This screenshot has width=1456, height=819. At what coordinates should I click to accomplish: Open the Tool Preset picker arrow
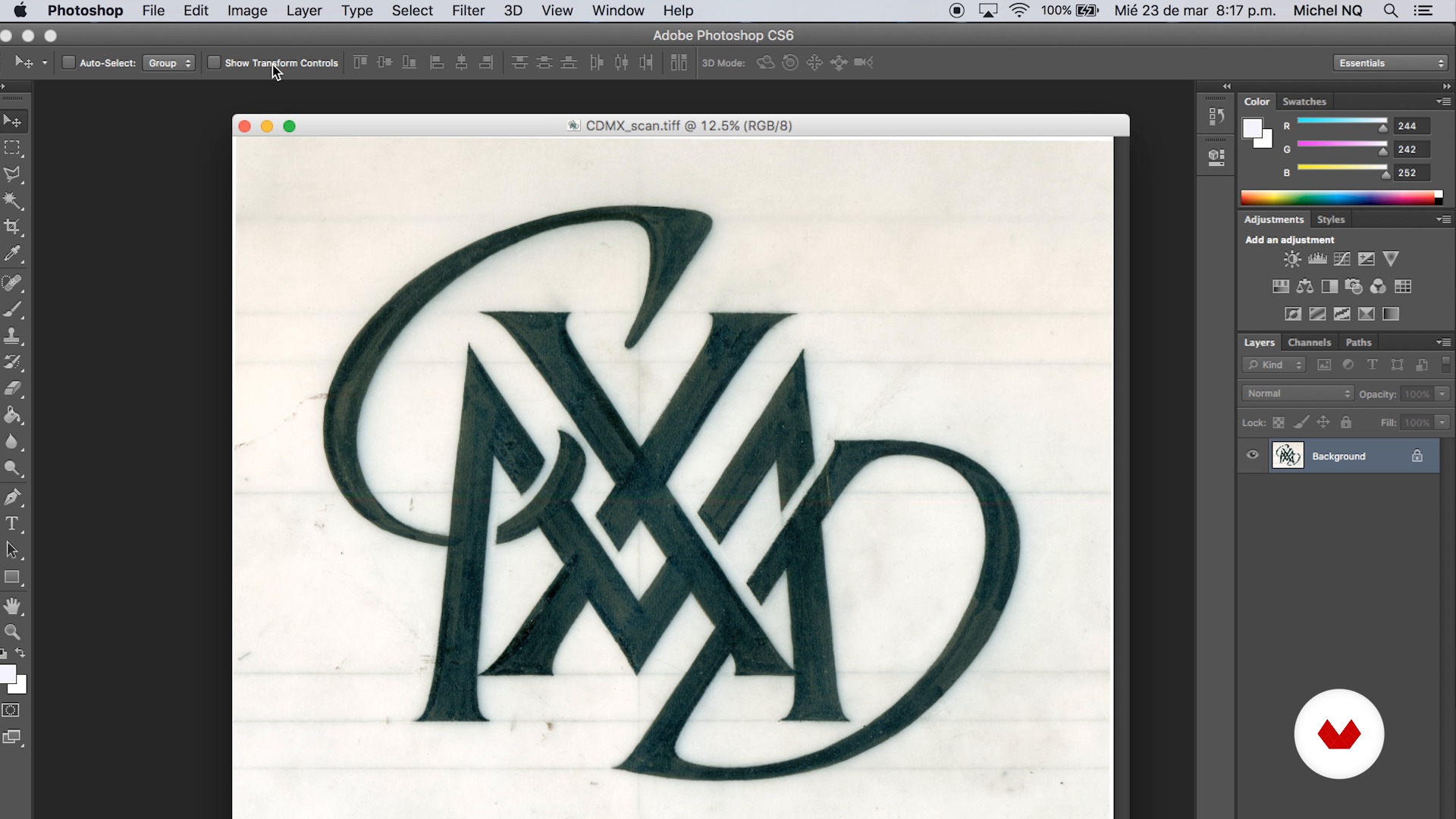[45, 63]
